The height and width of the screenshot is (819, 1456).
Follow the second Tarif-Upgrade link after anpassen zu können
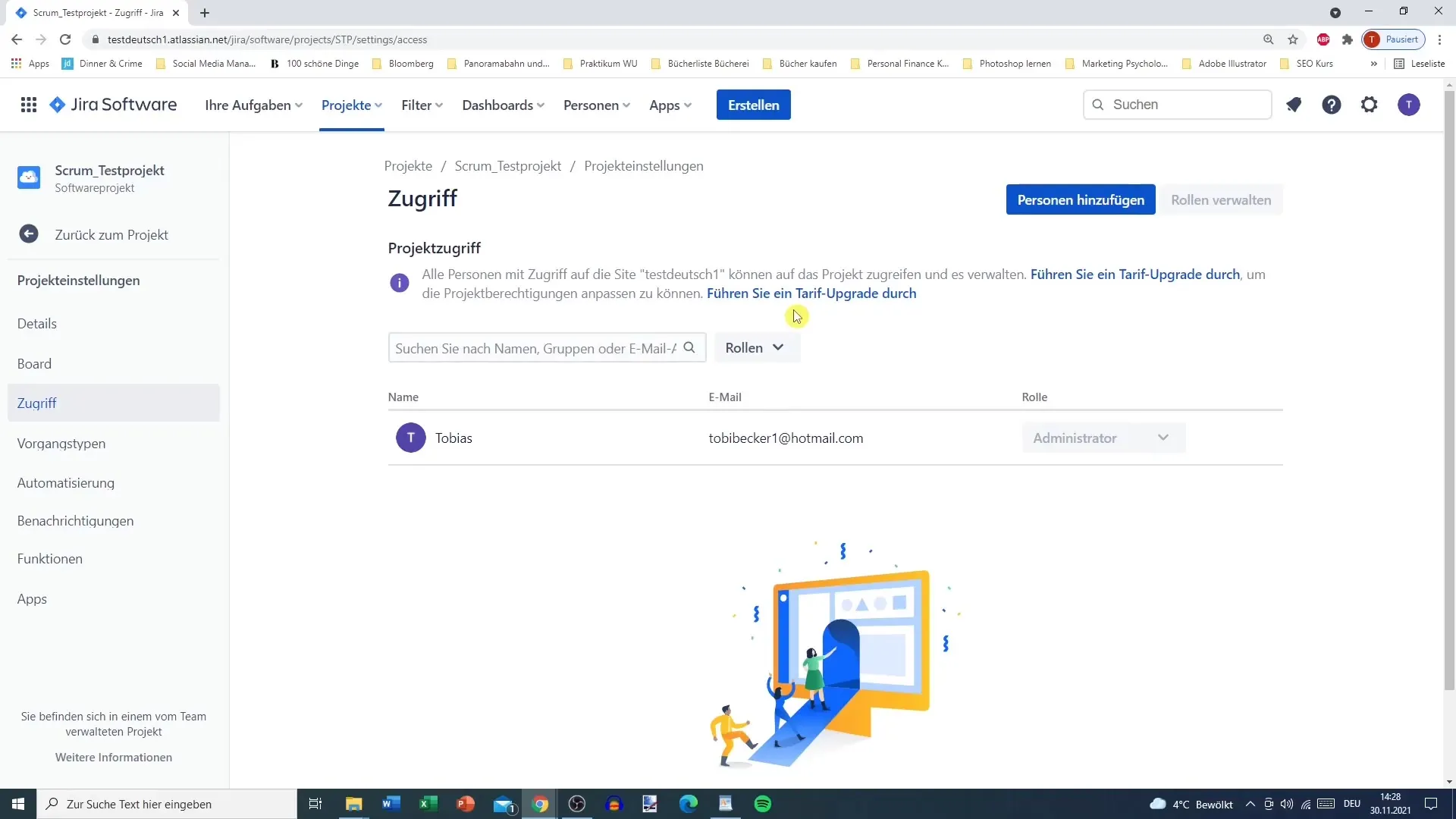pyautogui.click(x=811, y=293)
